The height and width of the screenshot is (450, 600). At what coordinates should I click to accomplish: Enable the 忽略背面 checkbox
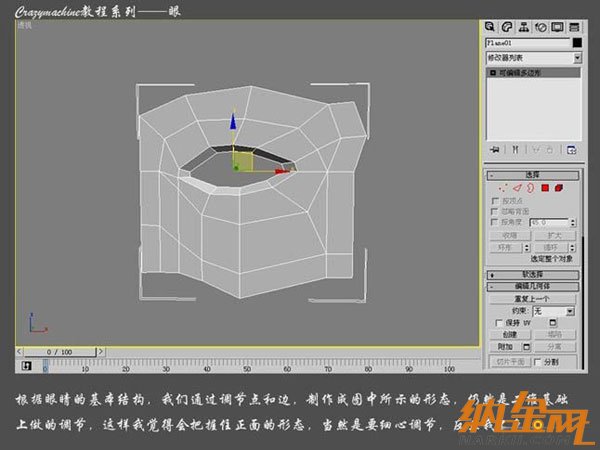click(495, 211)
